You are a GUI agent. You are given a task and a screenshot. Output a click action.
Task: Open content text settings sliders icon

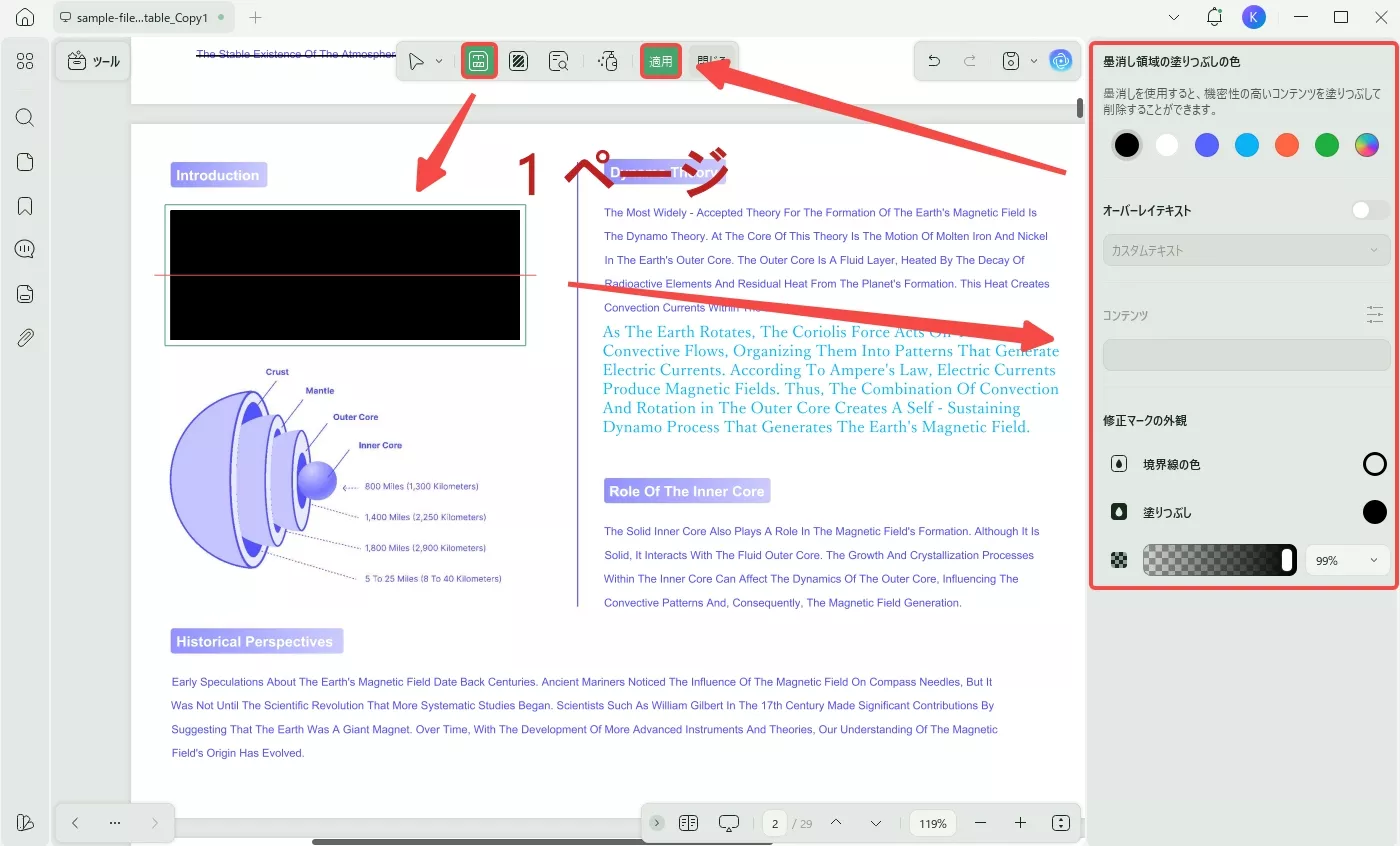tap(1375, 315)
